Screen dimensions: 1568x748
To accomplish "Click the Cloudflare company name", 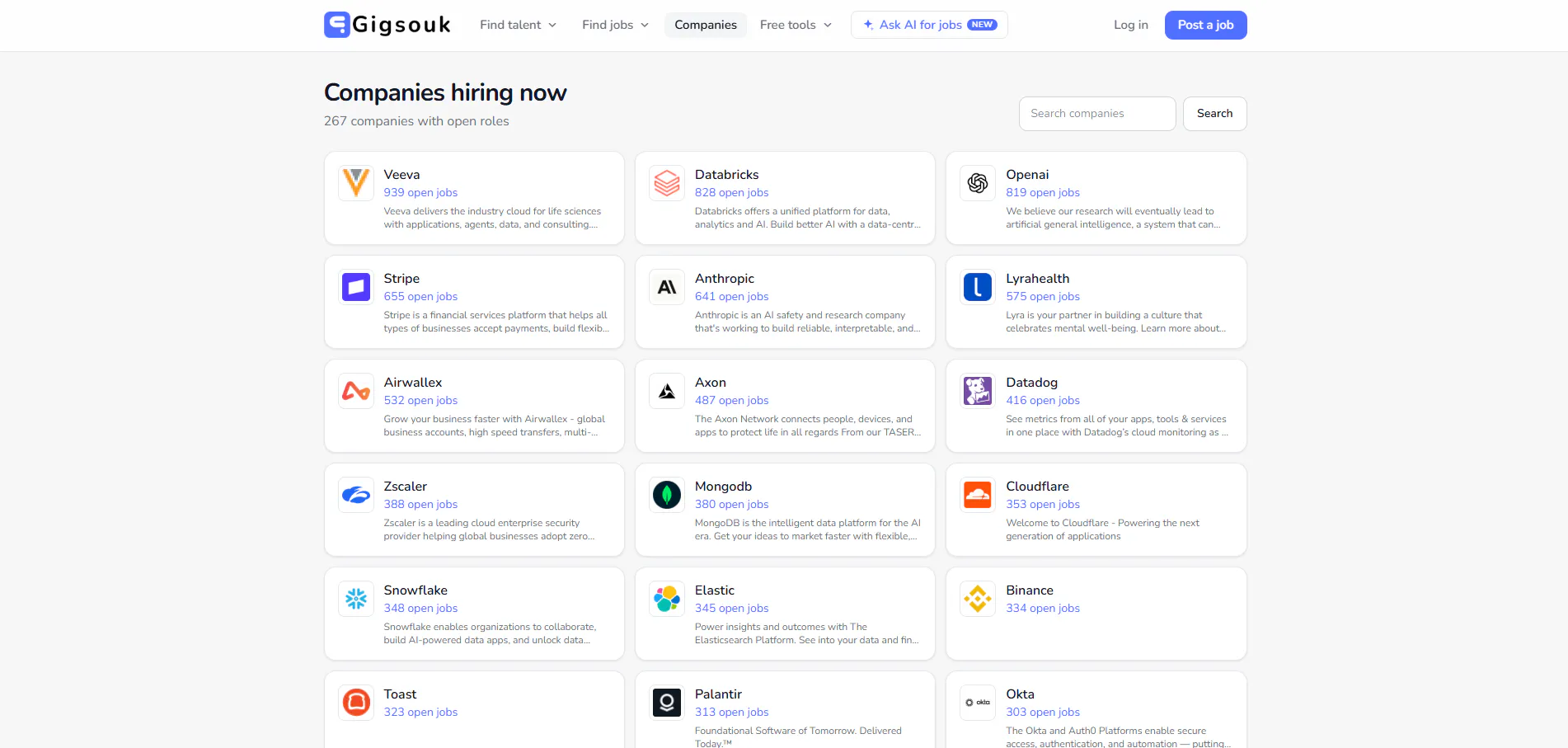I will pyautogui.click(x=1037, y=487).
